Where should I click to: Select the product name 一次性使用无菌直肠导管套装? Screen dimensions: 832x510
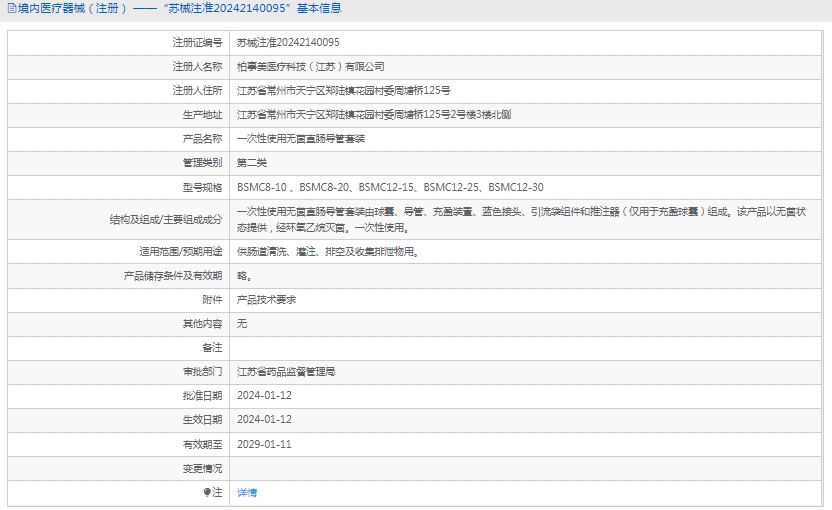pyautogui.click(x=301, y=139)
